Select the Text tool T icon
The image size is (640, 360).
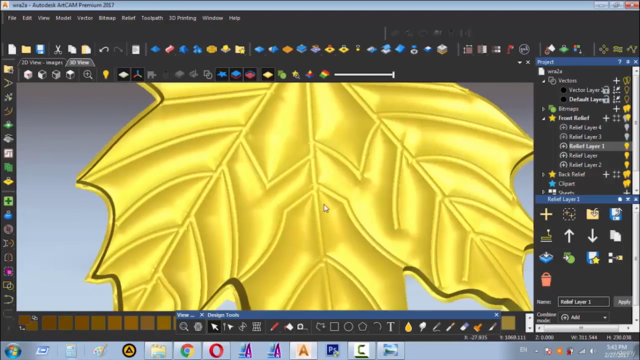pyautogui.click(x=391, y=327)
